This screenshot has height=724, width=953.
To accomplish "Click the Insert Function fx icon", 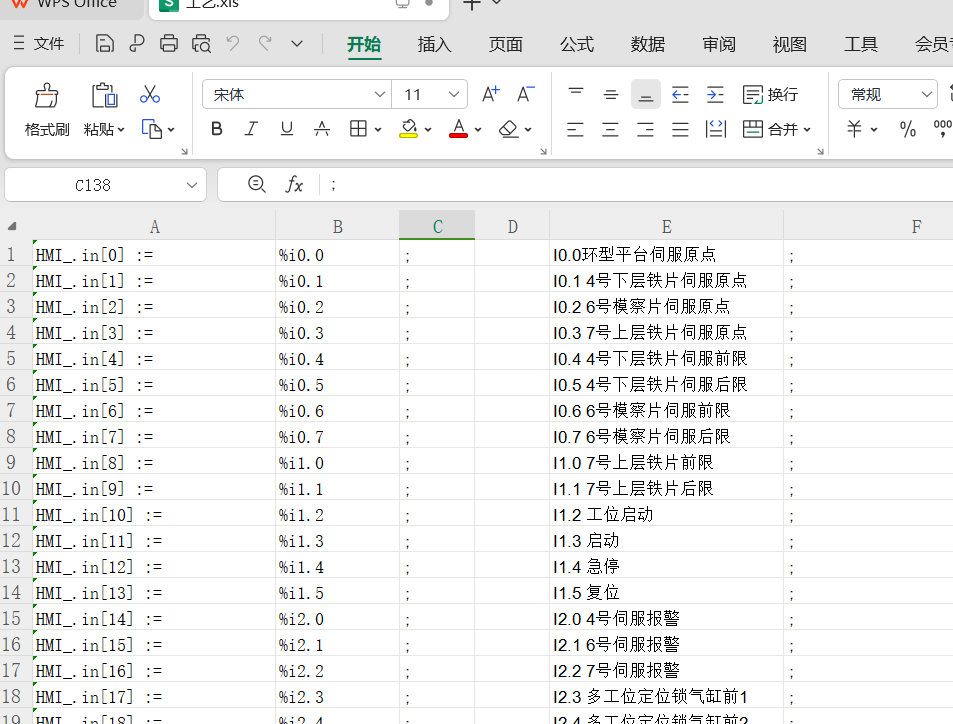I will 294,185.
